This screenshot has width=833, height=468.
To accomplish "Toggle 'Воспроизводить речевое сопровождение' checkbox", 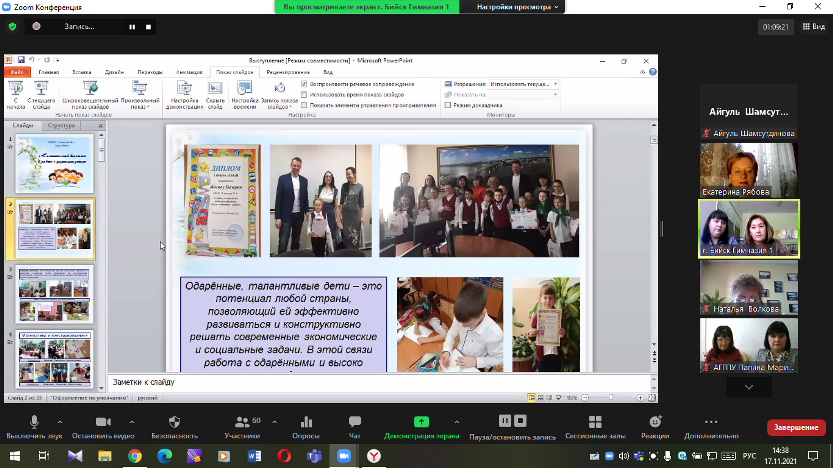I will [305, 84].
